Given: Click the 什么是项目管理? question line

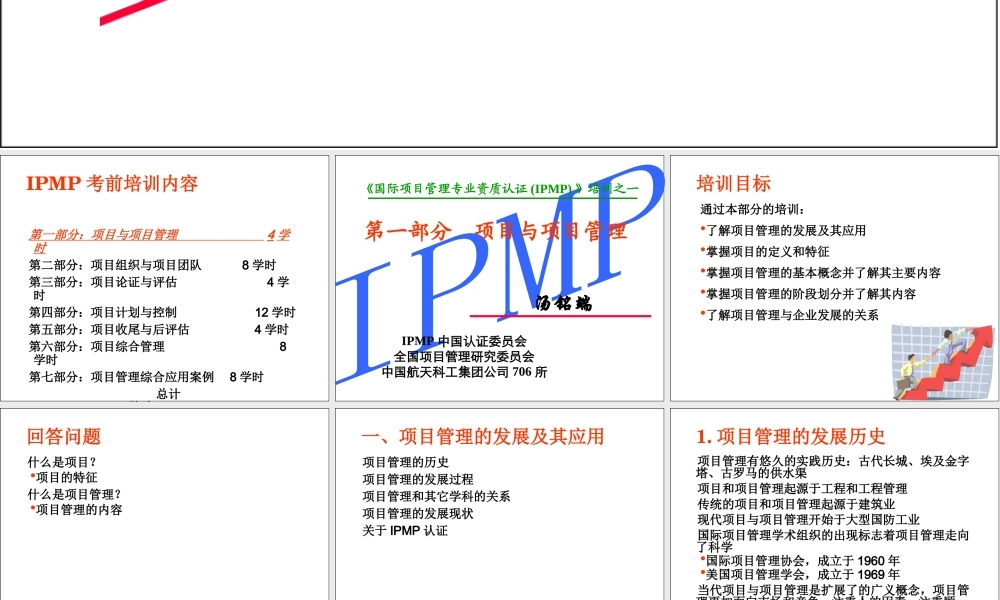Looking at the screenshot, I should click(x=74, y=494).
